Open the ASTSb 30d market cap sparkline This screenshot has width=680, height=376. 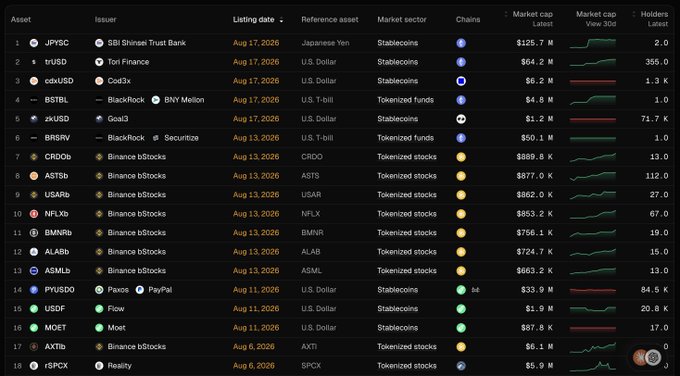pyautogui.click(x=593, y=176)
